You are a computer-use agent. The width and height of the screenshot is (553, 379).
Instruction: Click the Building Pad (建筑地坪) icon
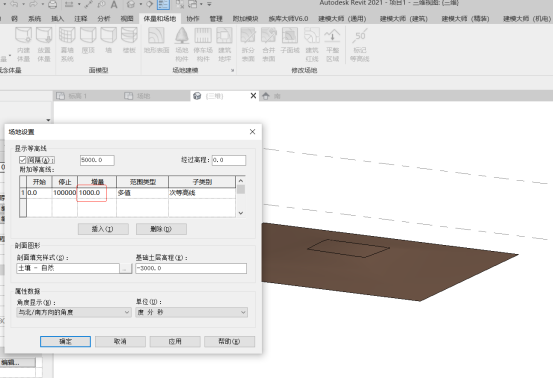[x=224, y=36]
